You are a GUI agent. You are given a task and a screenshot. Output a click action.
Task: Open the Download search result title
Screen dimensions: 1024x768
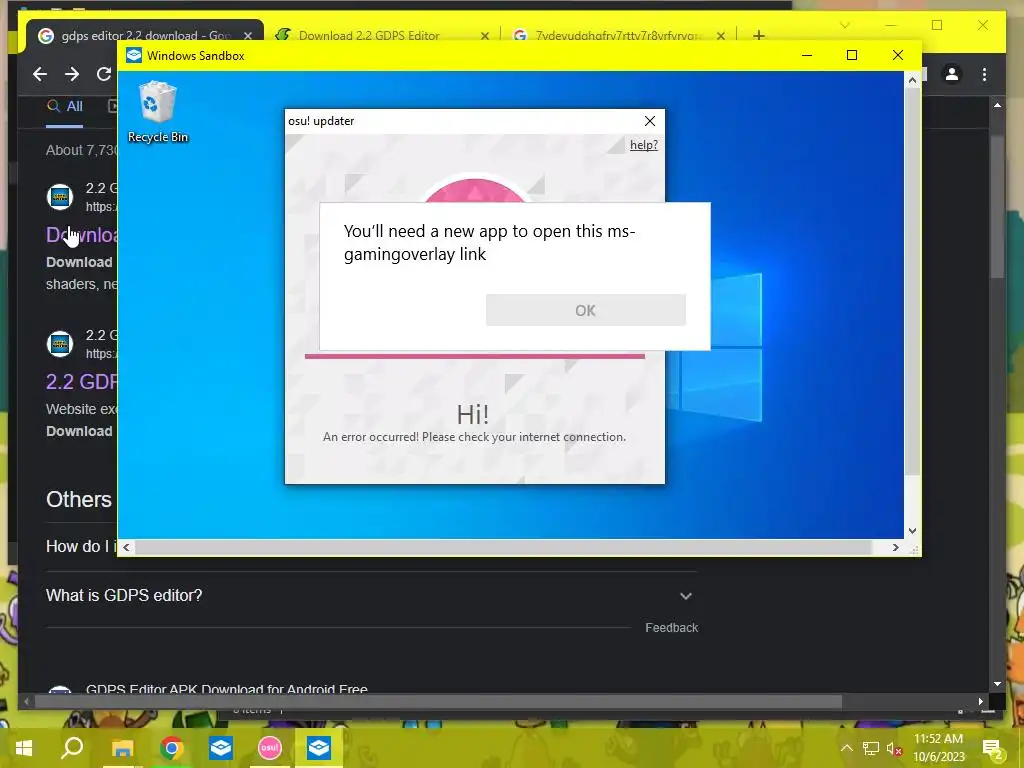point(82,234)
